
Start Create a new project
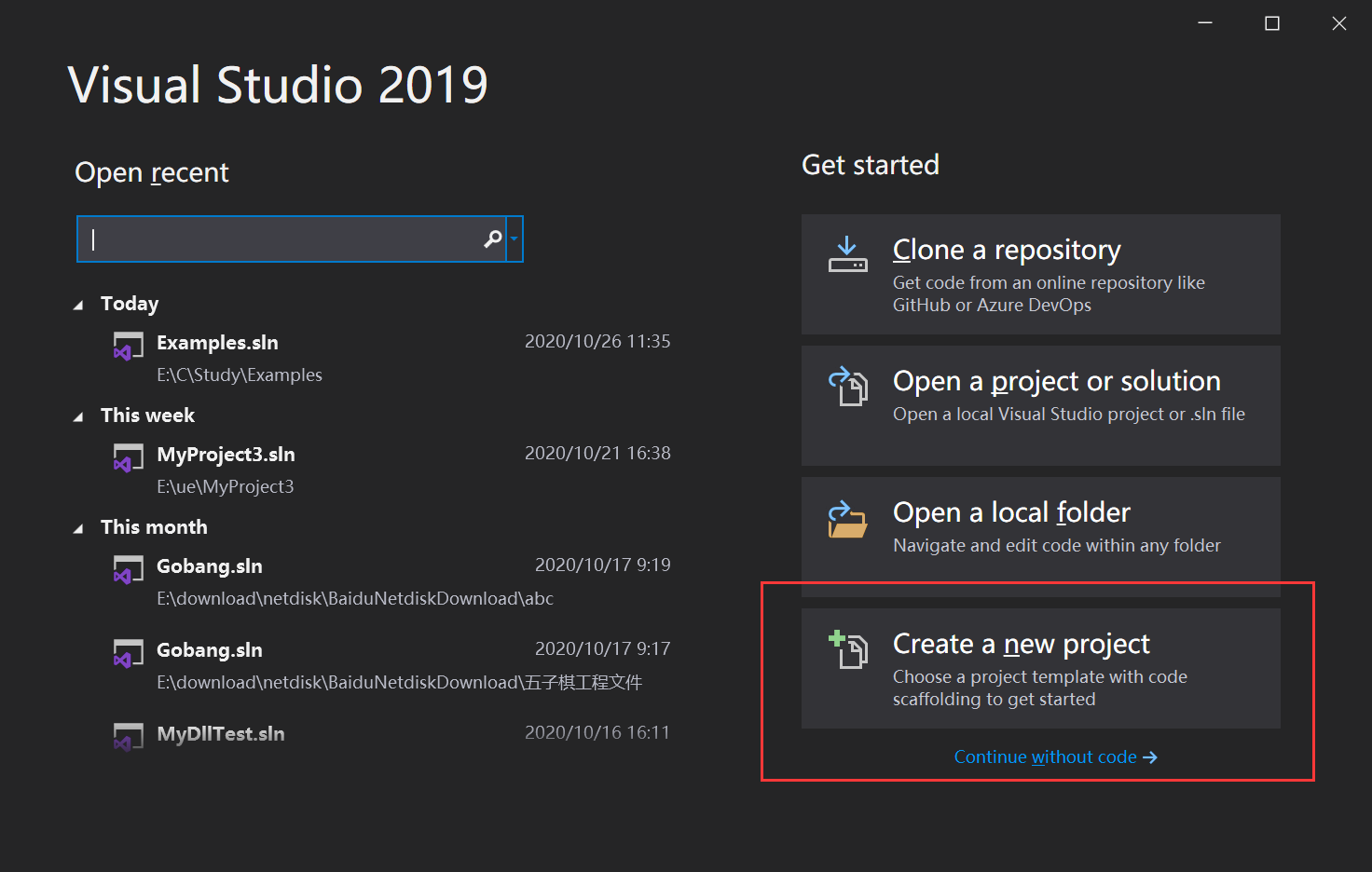pyautogui.click(x=1040, y=668)
